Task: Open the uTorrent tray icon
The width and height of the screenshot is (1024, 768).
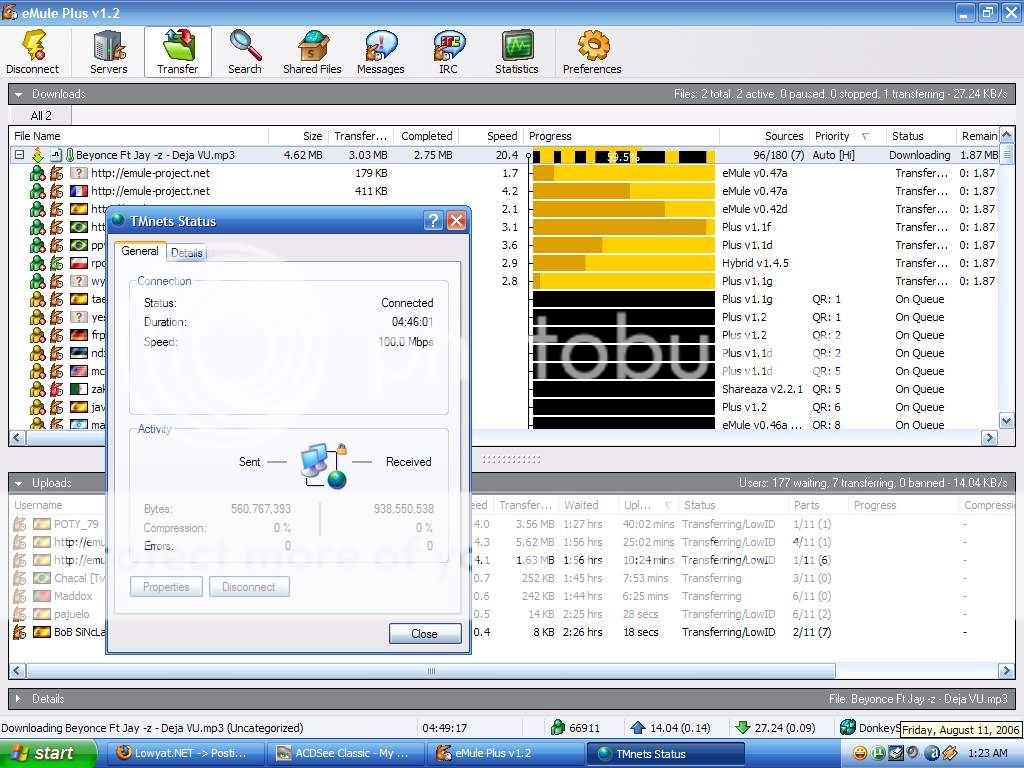Action: pos(880,753)
